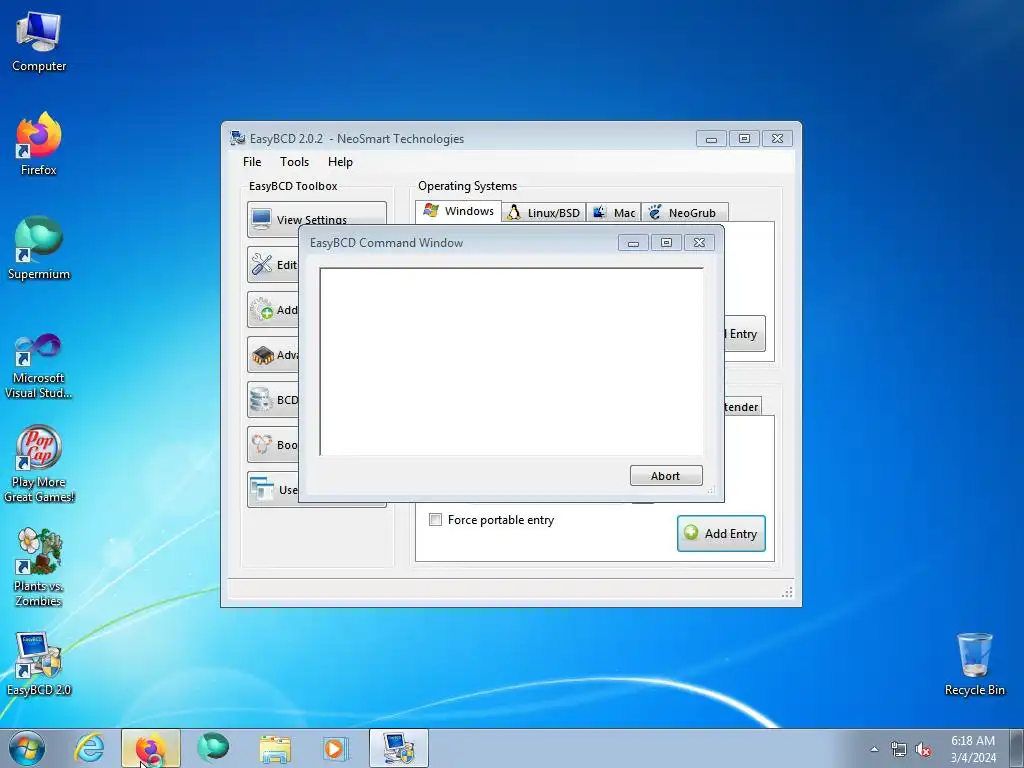Click the Add entry gear icon in toolbox

coord(262,310)
